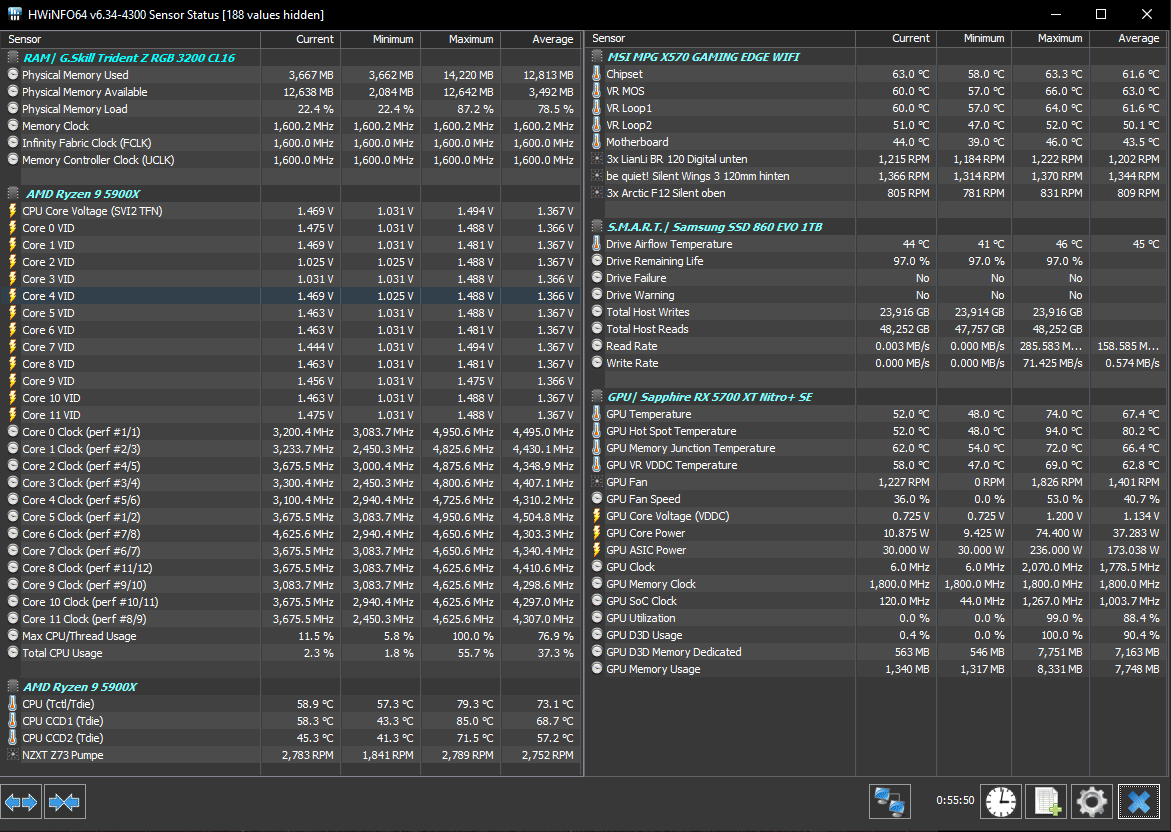Screen dimensions: 1171x832
Task: Select the VR MOS temperature row
Action: [x=876, y=90]
